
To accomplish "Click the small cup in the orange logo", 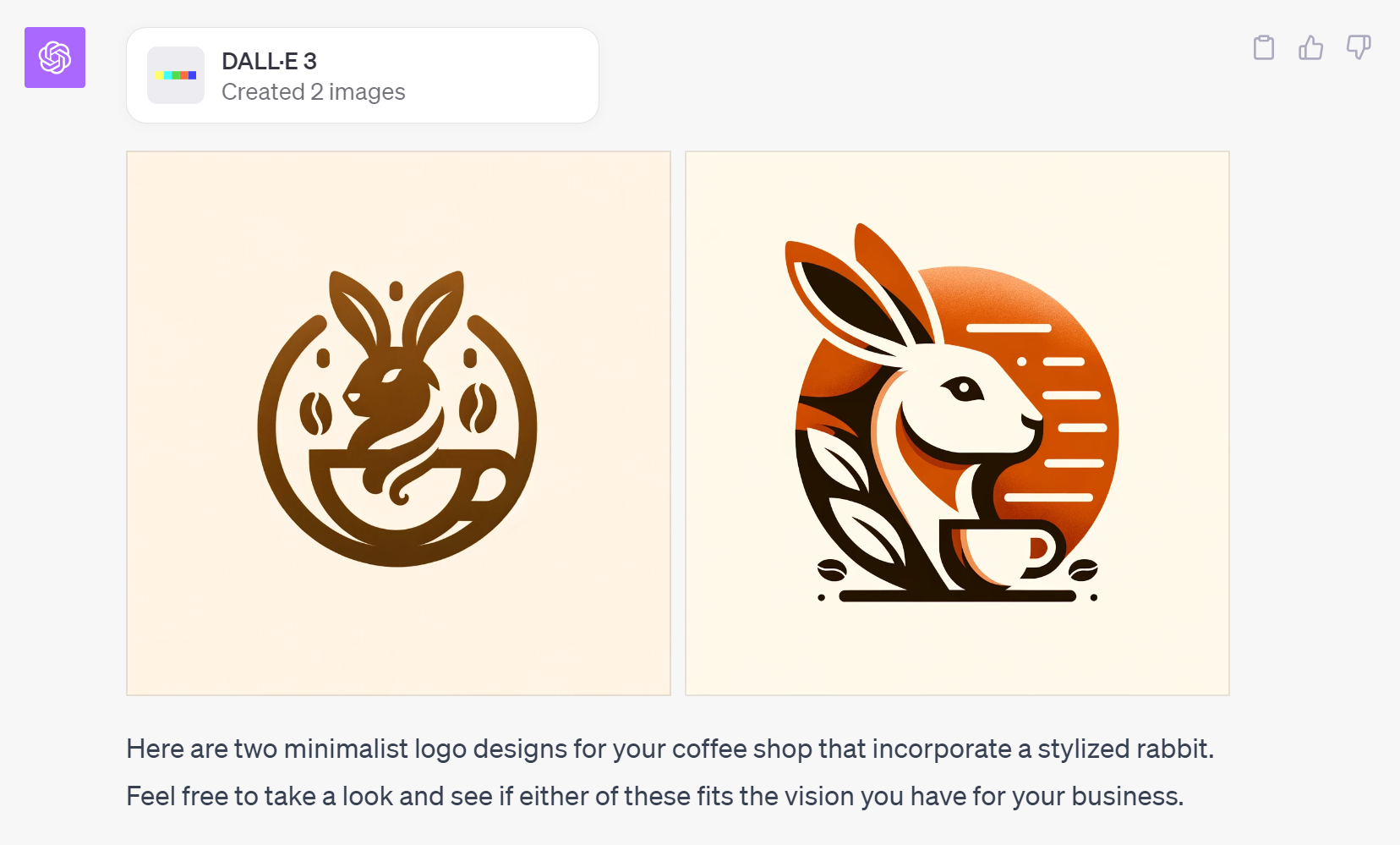I will pos(1002,551).
